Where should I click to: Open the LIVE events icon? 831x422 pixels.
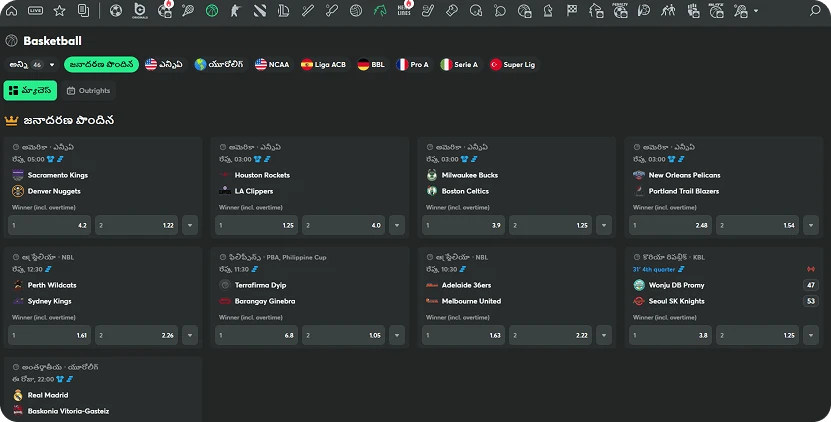[36, 11]
